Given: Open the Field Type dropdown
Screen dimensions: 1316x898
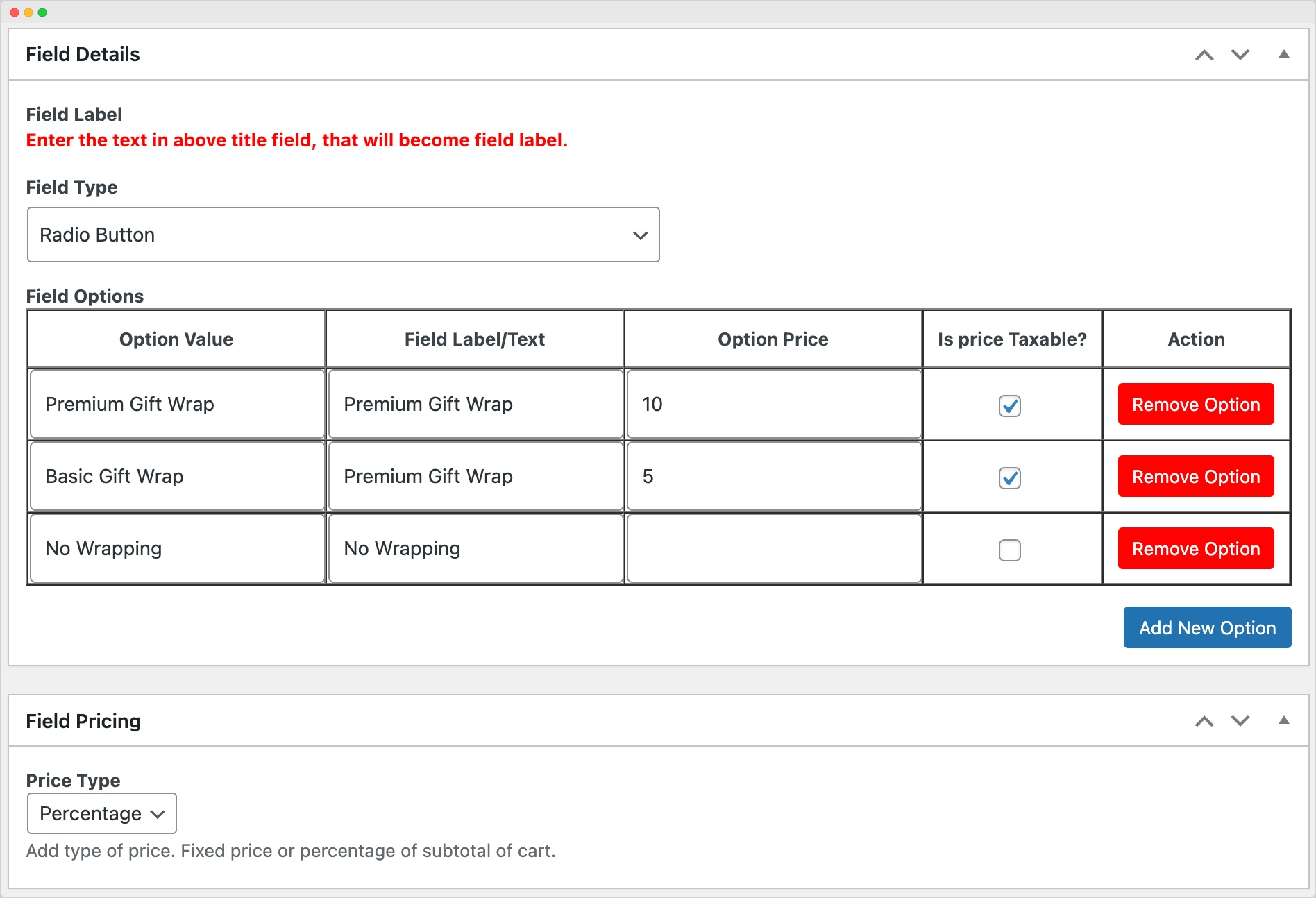Looking at the screenshot, I should (343, 235).
